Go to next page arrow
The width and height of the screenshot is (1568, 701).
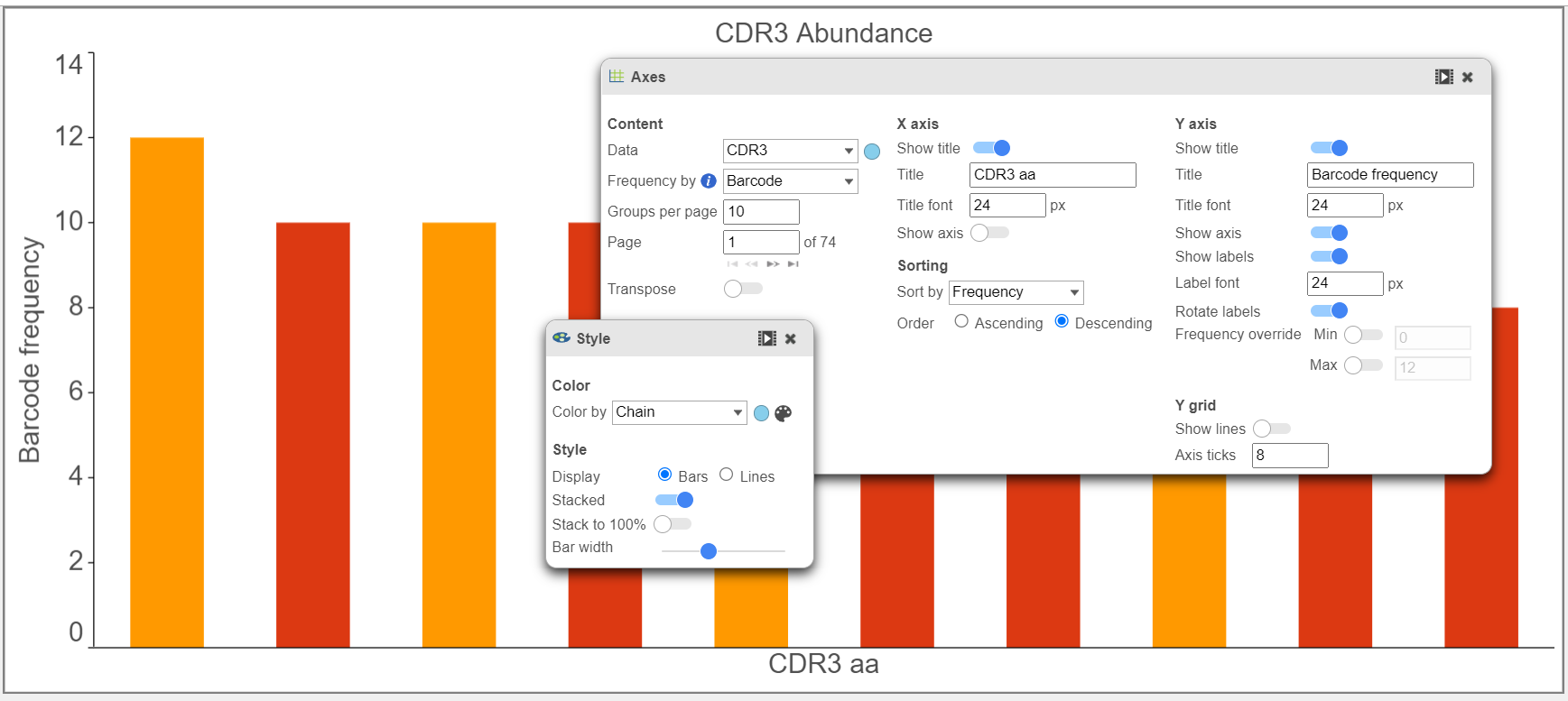[773, 264]
